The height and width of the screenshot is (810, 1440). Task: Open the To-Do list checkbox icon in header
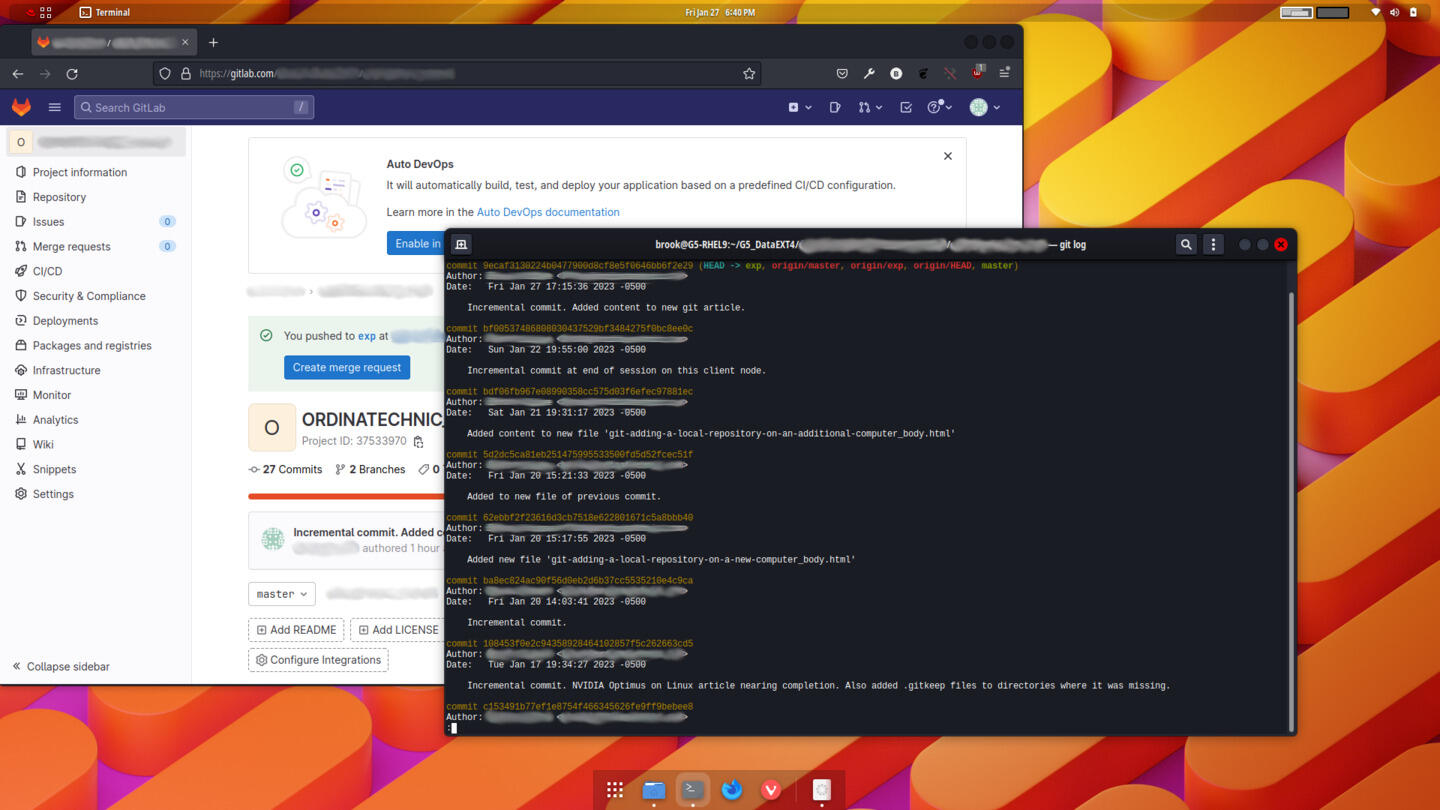(x=906, y=107)
